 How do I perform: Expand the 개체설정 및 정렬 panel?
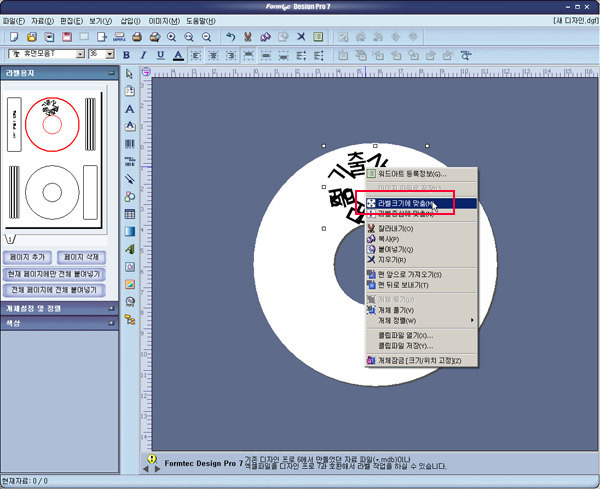[x=60, y=309]
